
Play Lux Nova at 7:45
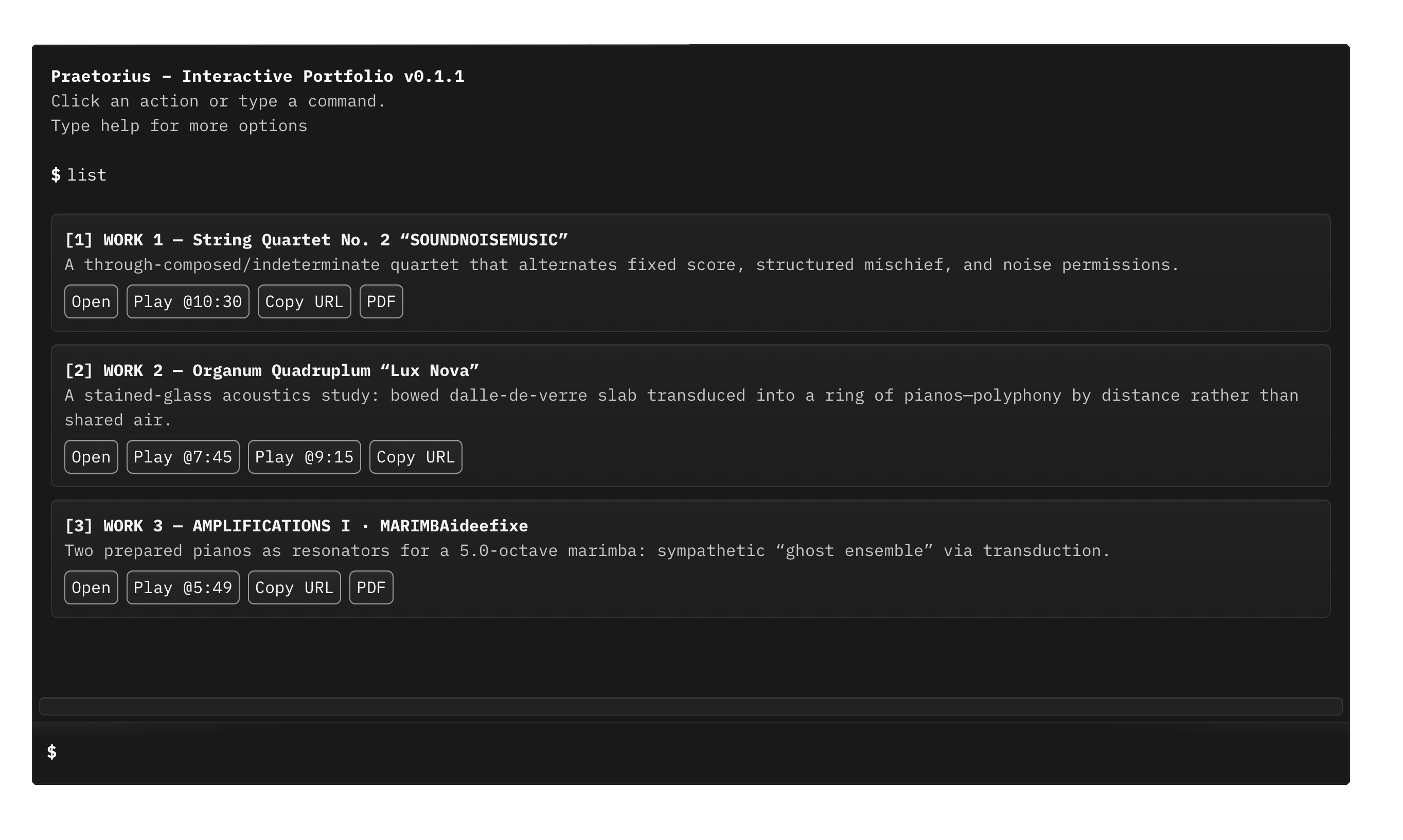point(183,457)
